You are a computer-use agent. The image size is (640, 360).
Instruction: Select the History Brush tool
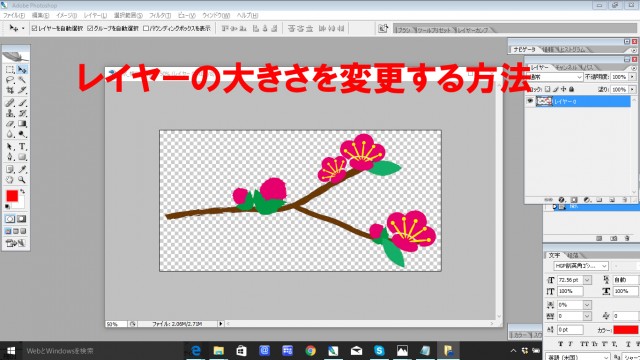pos(22,113)
